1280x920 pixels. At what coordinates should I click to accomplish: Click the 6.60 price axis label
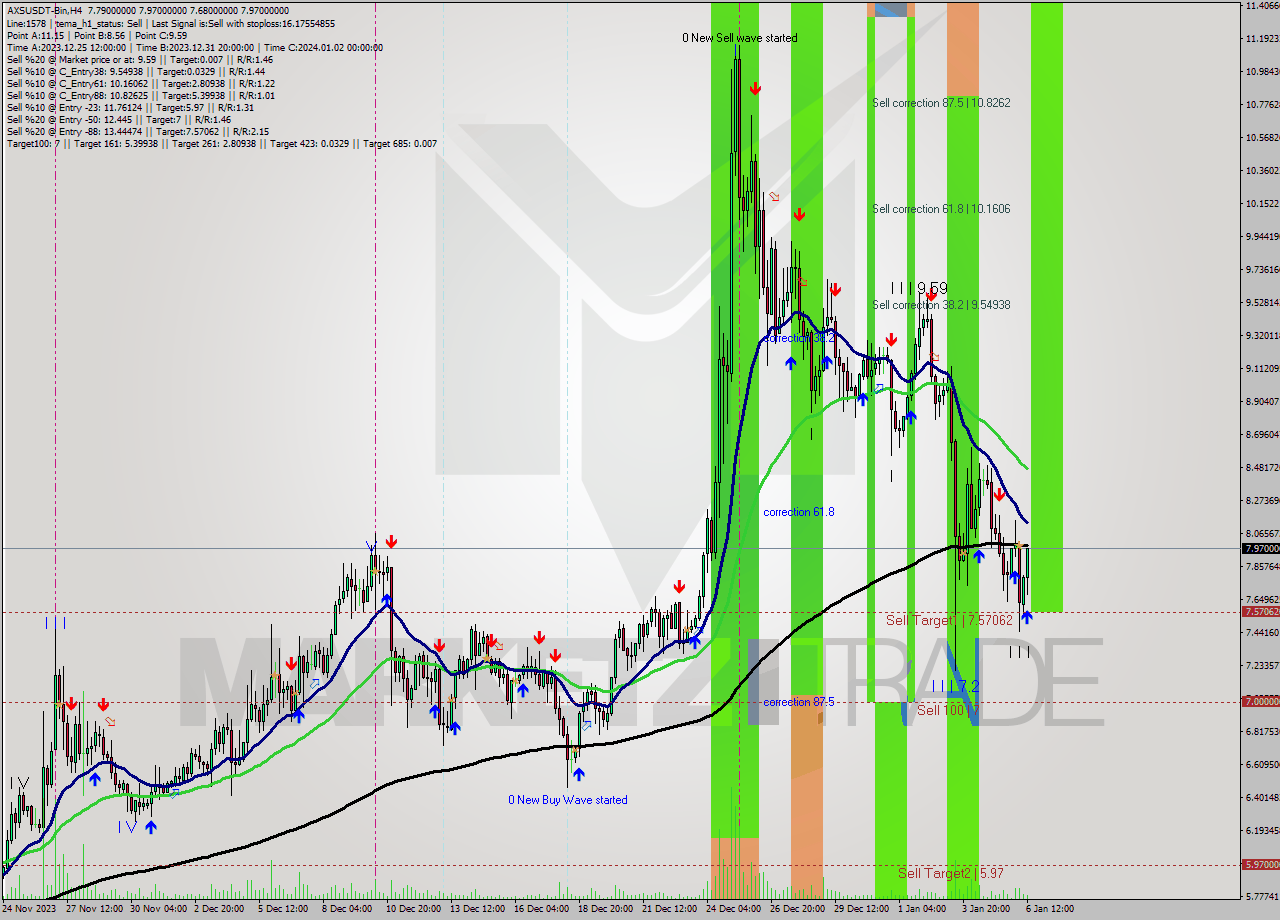click(x=1261, y=765)
